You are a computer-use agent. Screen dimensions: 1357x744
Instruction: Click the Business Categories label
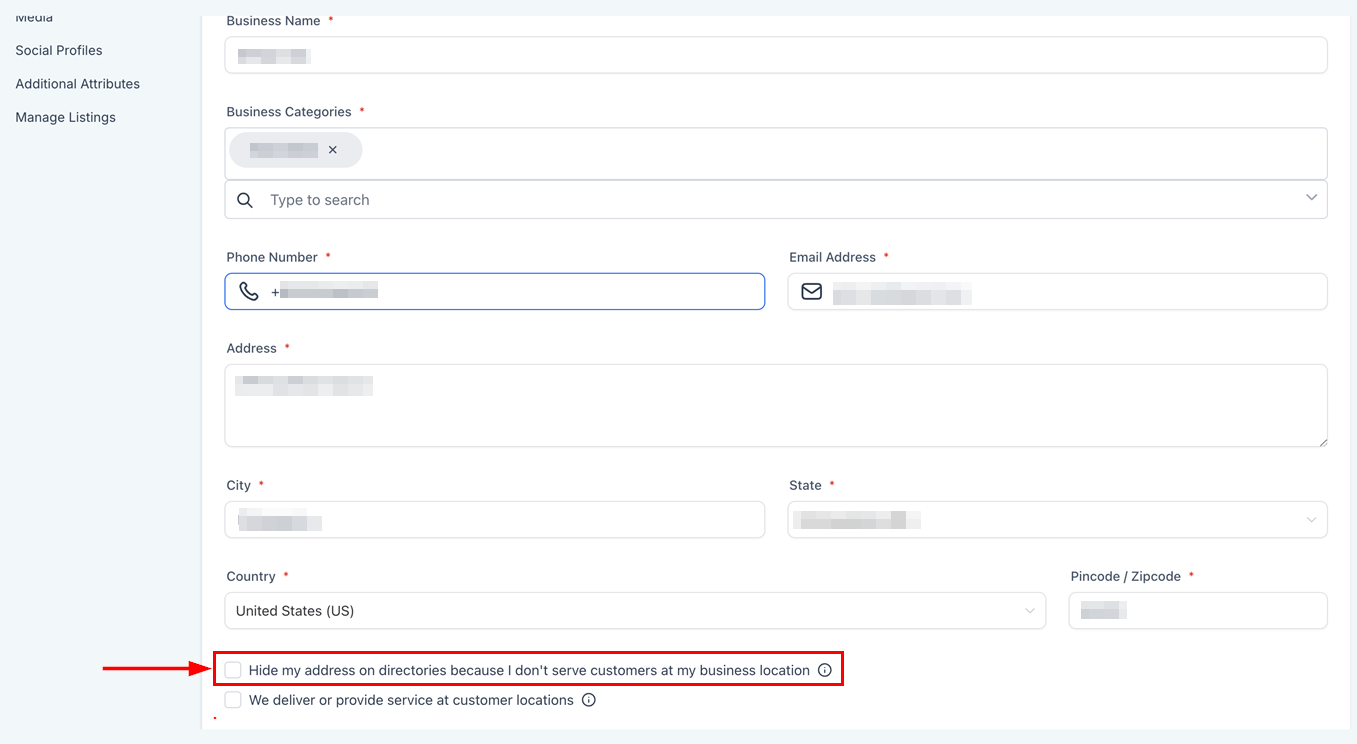point(289,112)
